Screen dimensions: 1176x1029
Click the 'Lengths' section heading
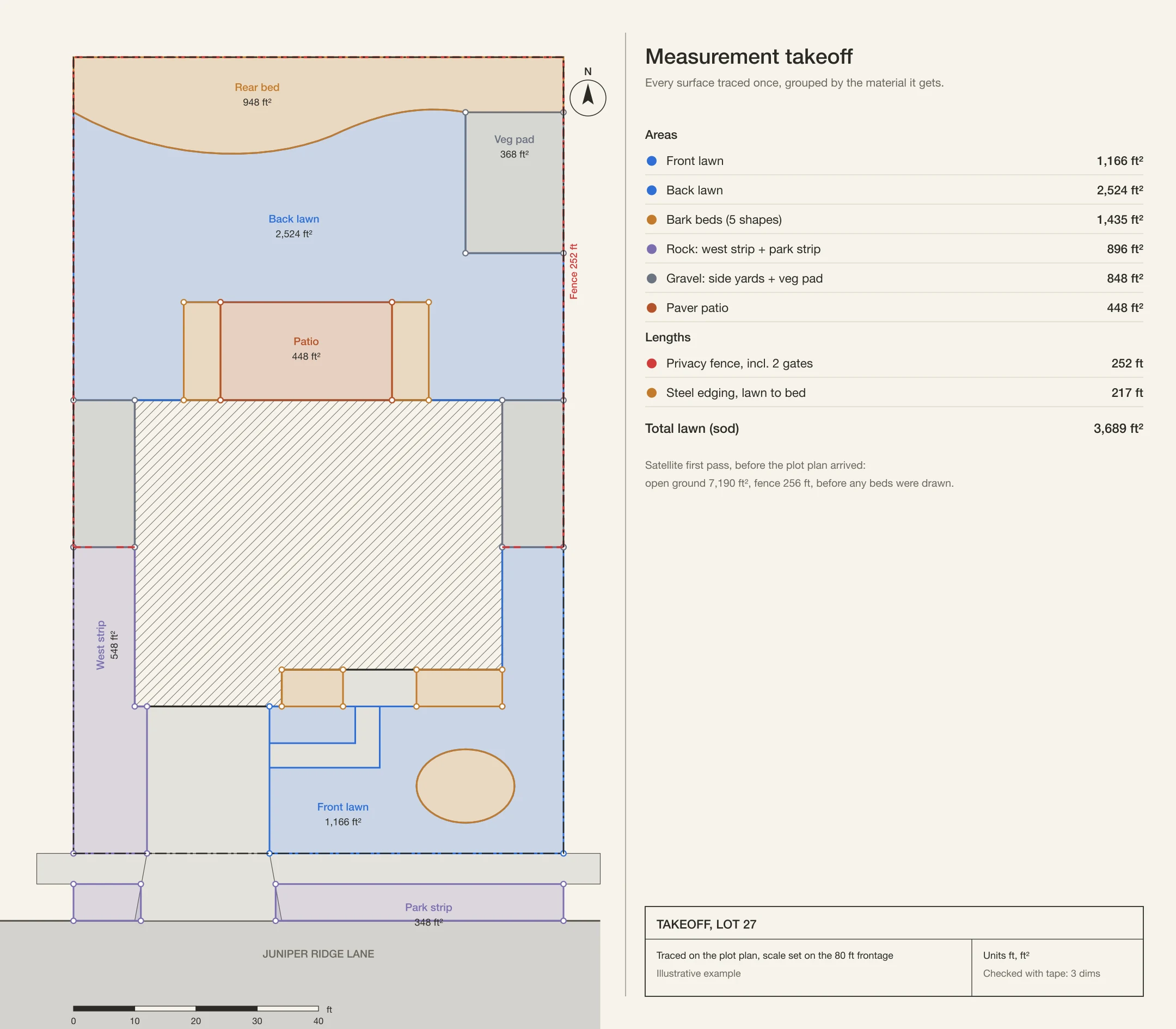click(667, 338)
